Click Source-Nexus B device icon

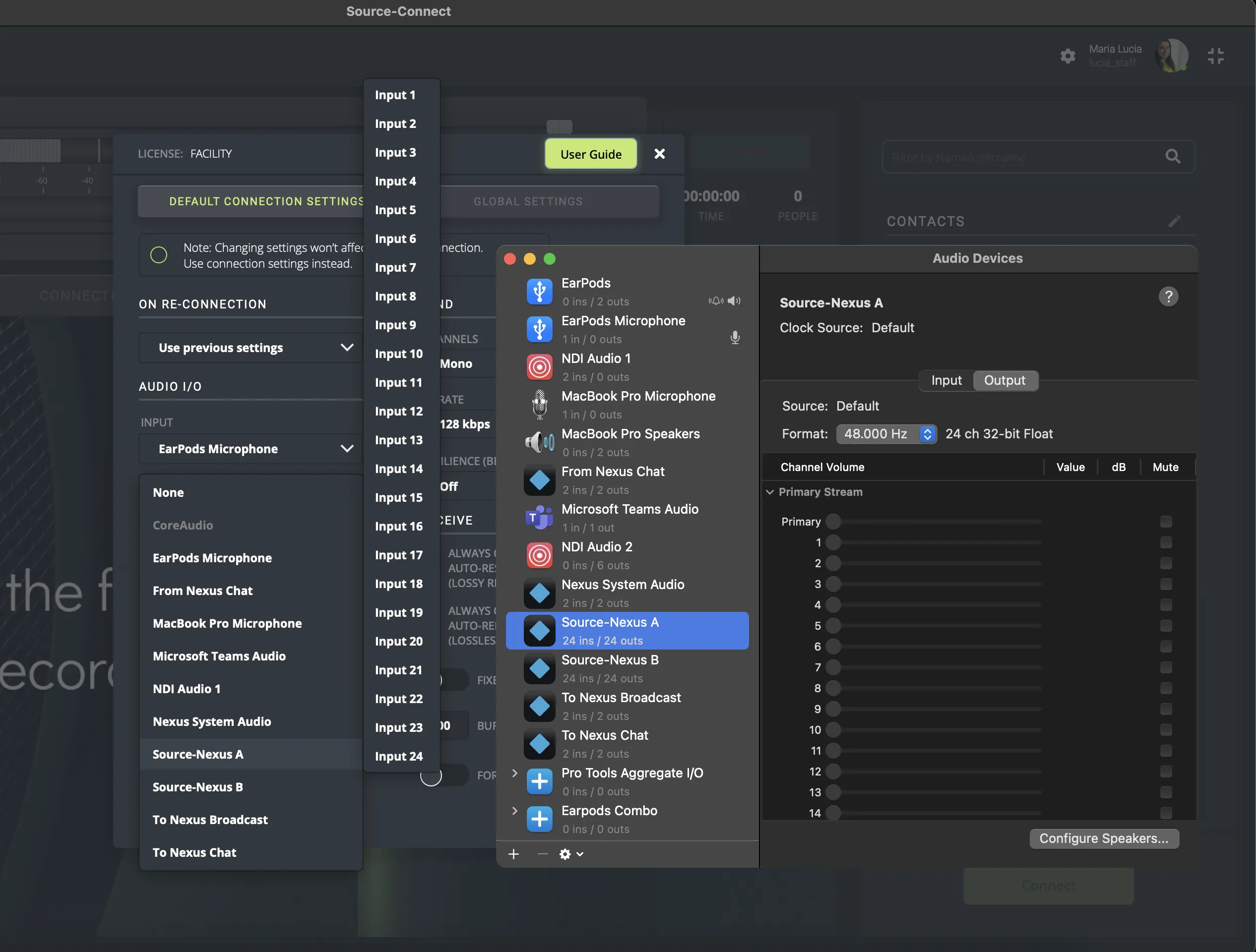tap(539, 669)
